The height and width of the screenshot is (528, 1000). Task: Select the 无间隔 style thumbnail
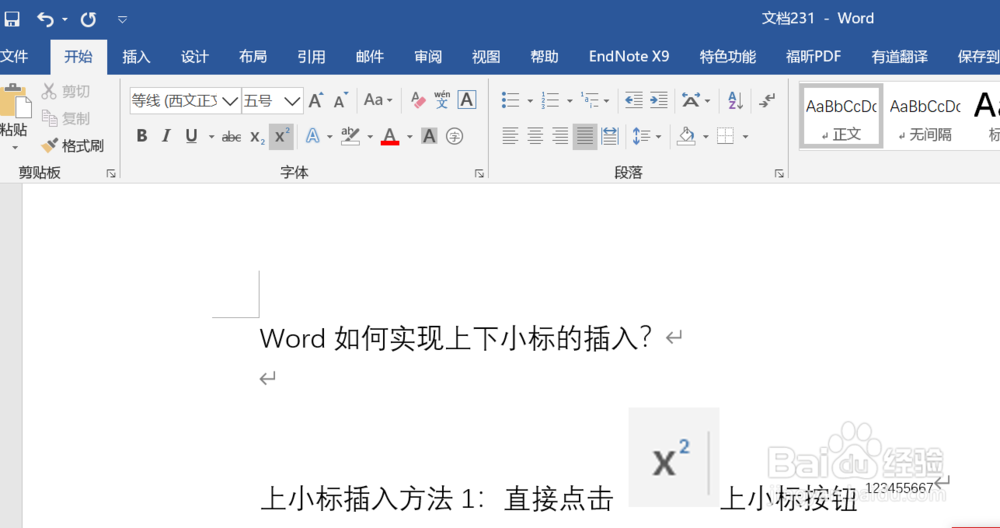pos(925,117)
